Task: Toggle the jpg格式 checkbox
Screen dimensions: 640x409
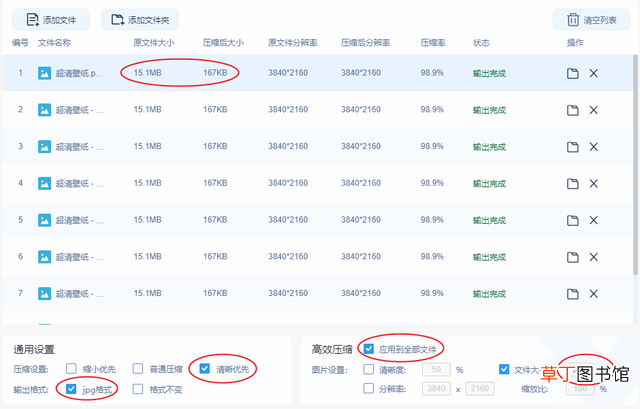Action: pos(71,389)
